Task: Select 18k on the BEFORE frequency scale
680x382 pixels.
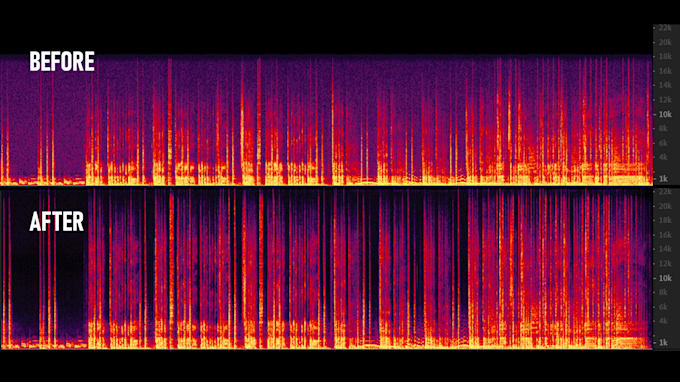Action: pos(665,56)
